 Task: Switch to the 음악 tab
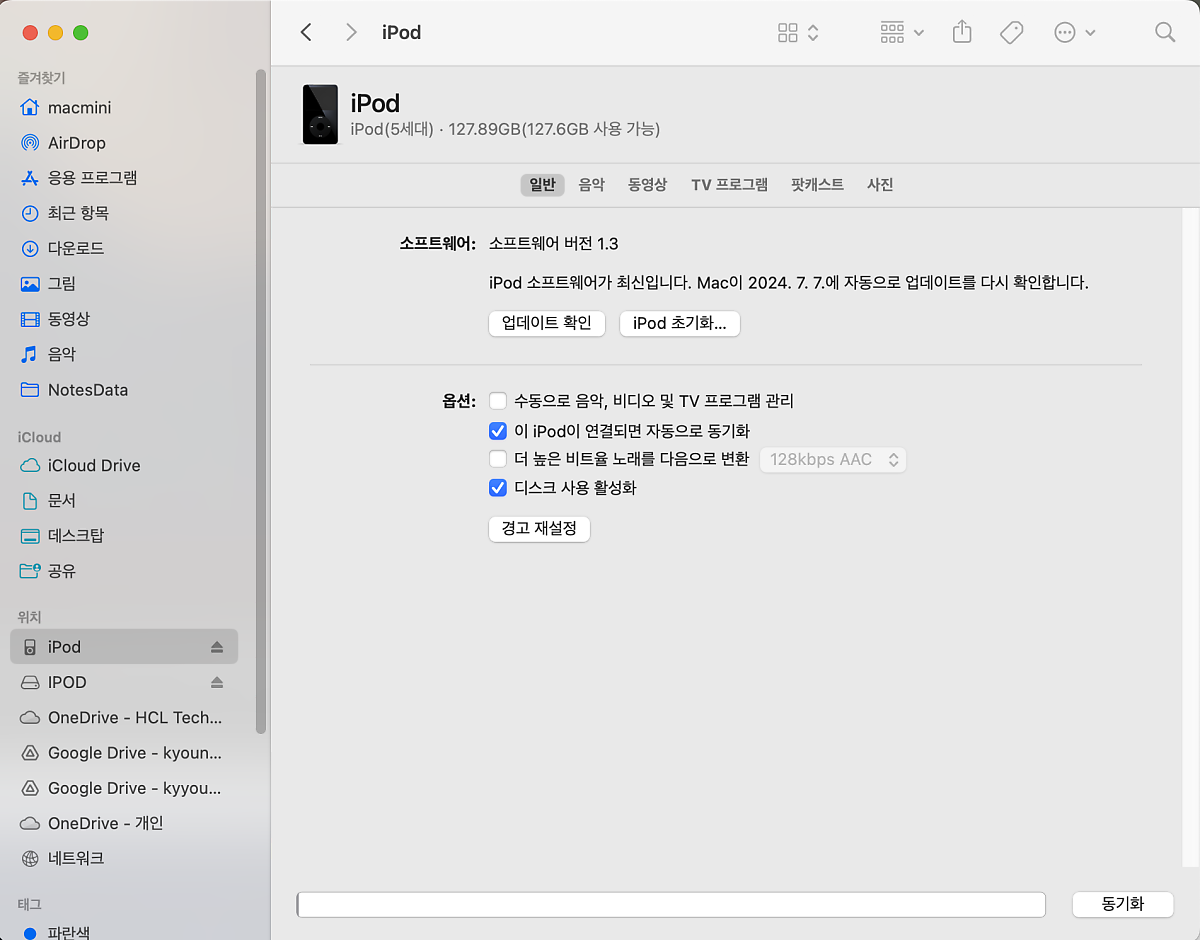(x=592, y=185)
